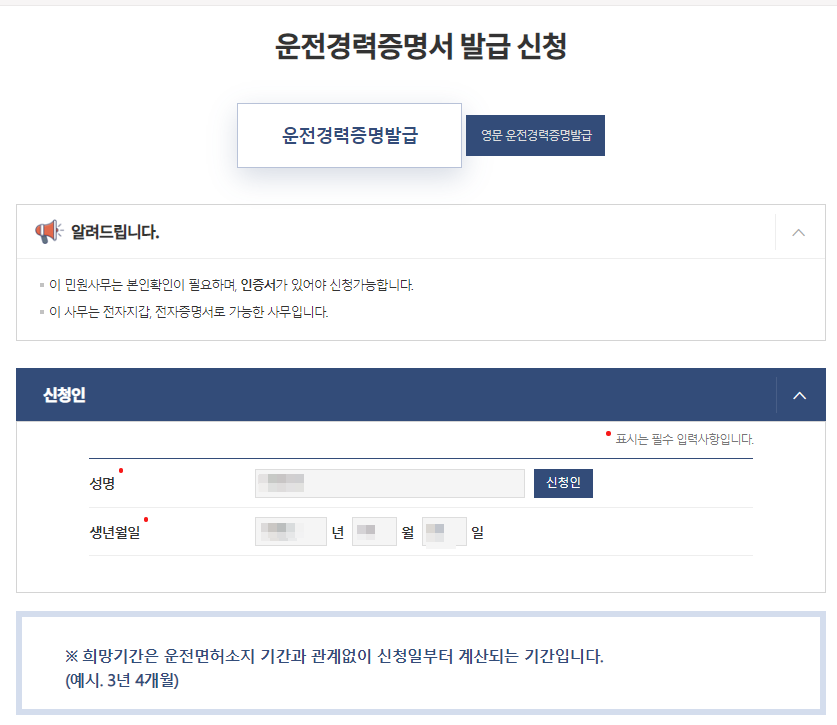Click the 월 month input box
The height and width of the screenshot is (725, 837).
click(374, 531)
